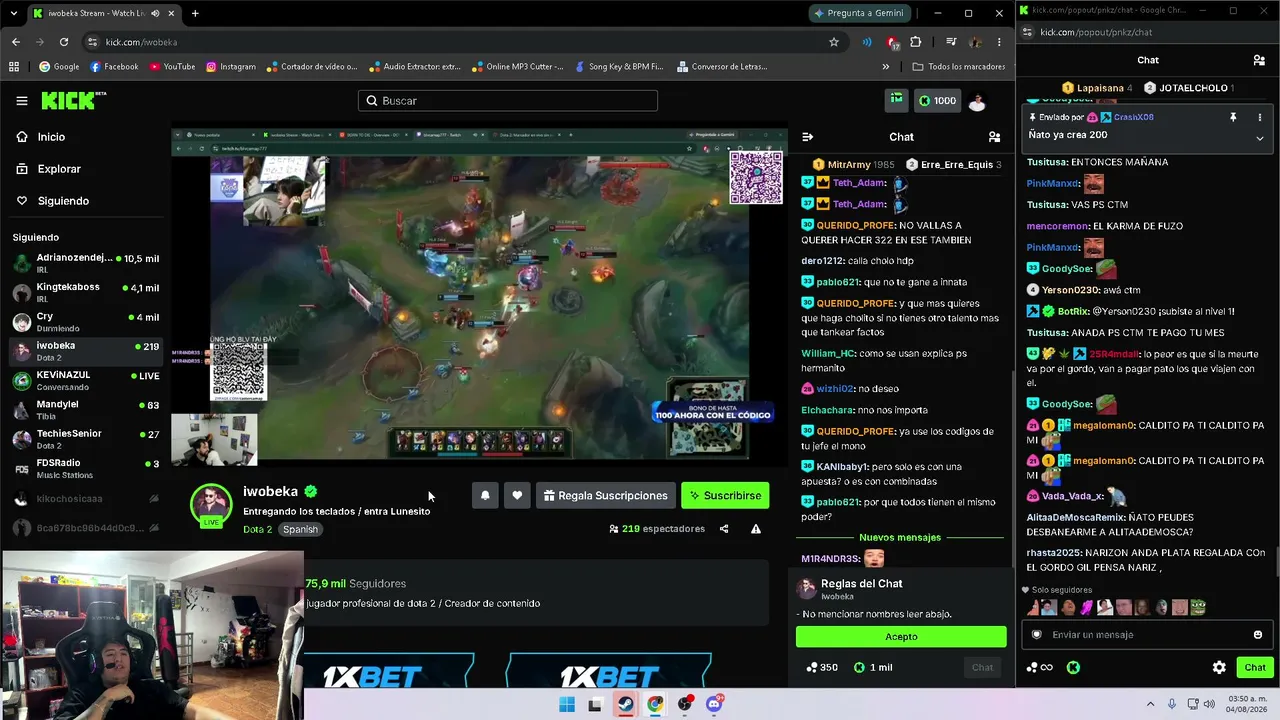Open Chrome media controls icon
This screenshot has width=1280, height=720.
[951, 42]
